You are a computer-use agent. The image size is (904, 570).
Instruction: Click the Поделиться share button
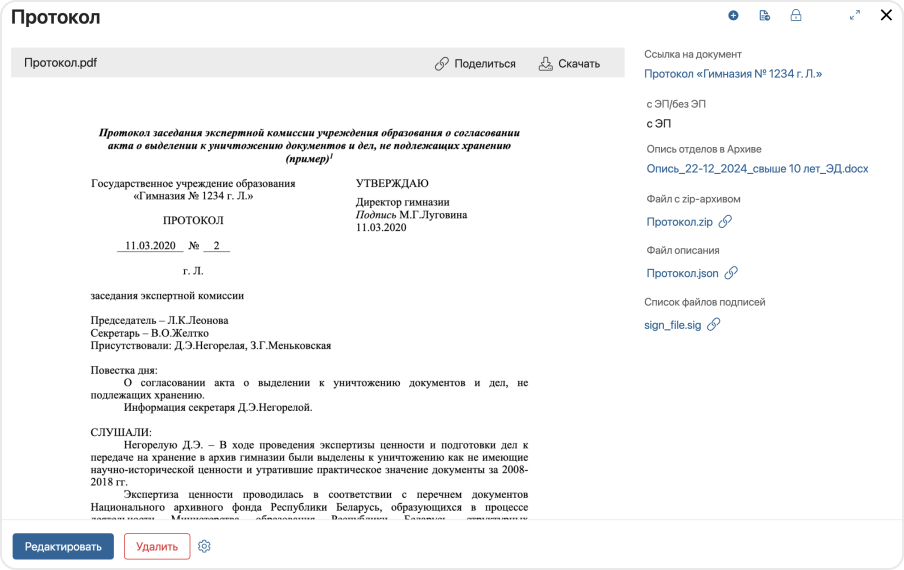475,64
